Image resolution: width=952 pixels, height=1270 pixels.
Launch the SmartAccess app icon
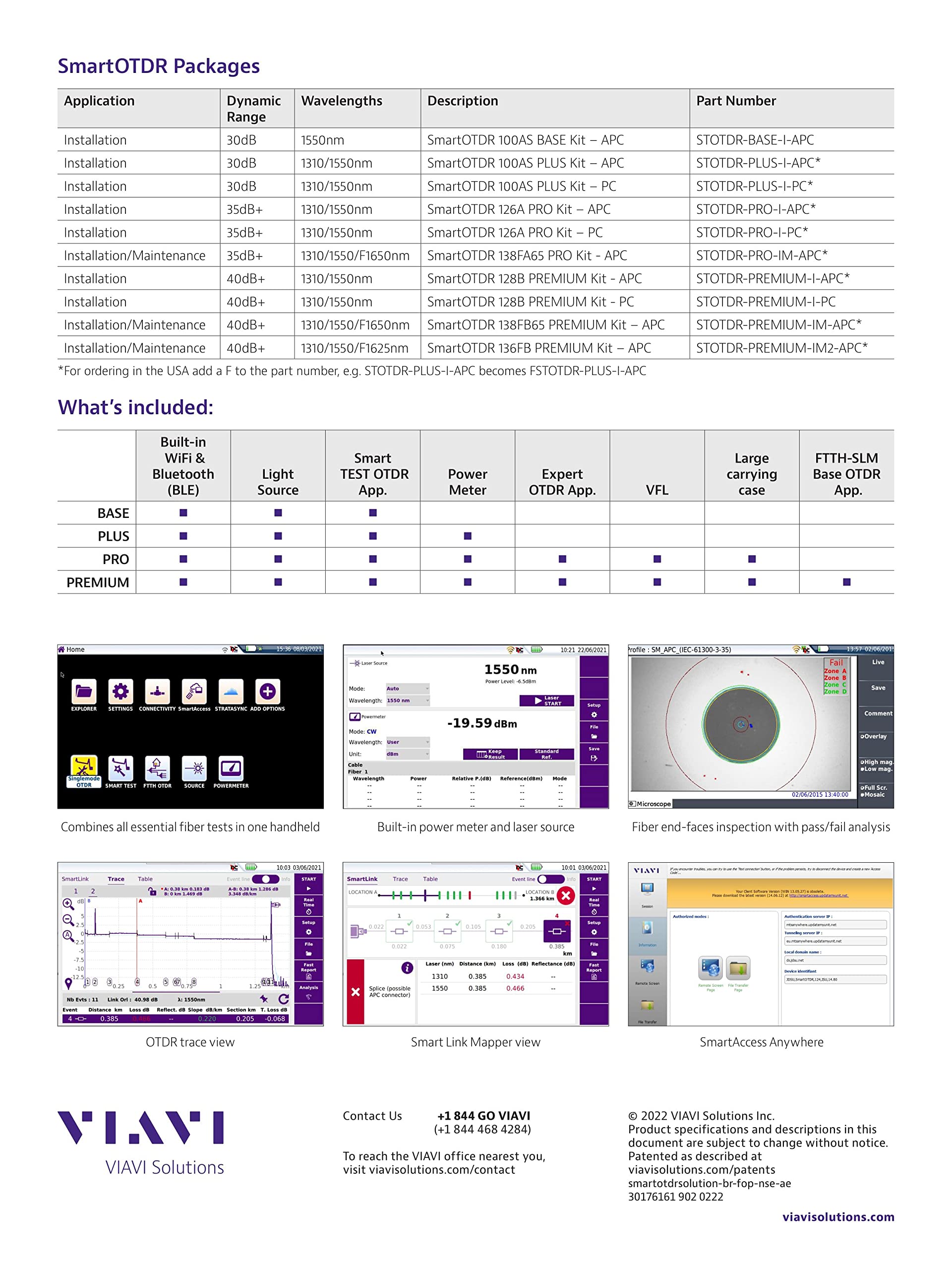coord(194,691)
